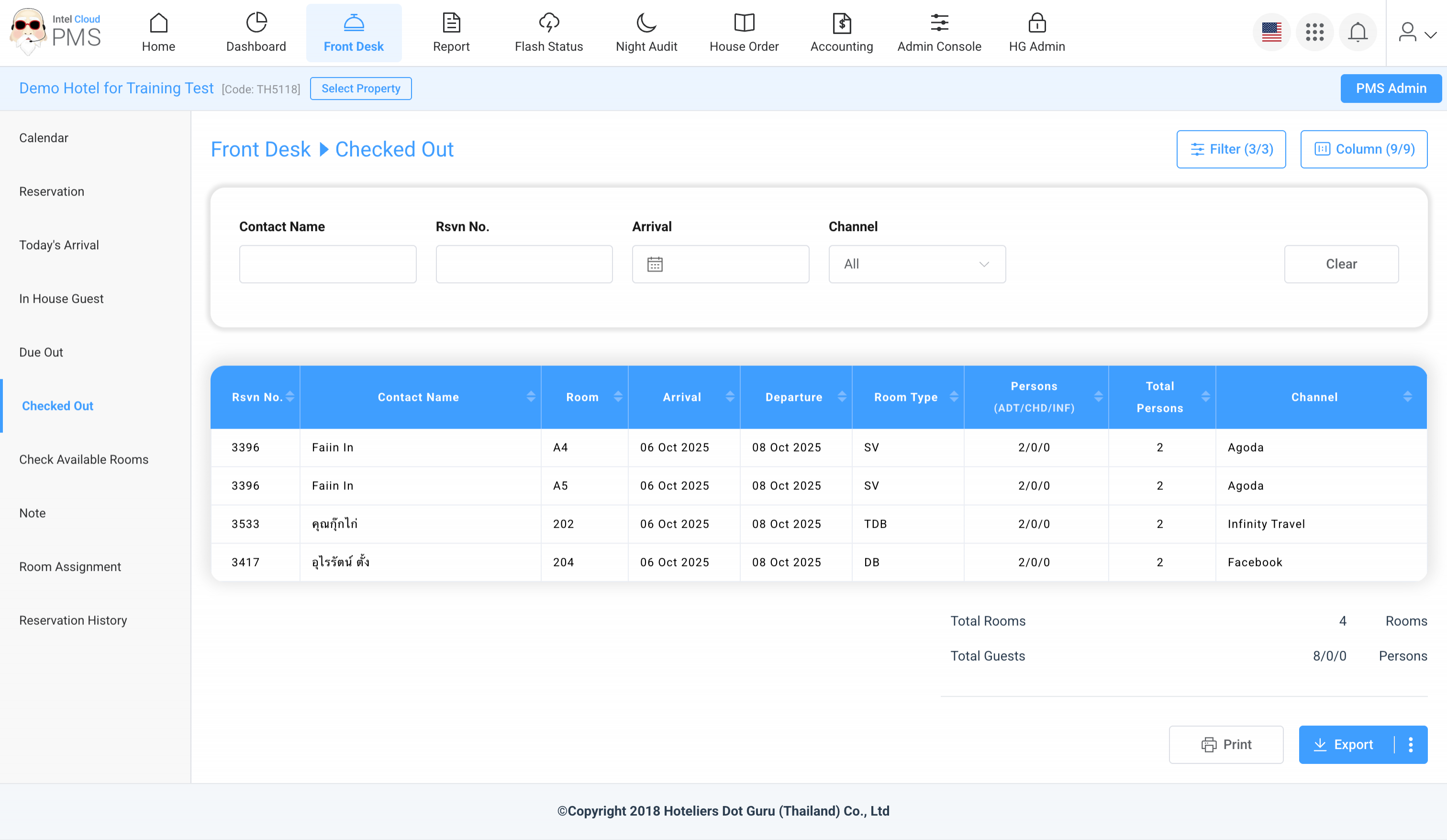Image resolution: width=1447 pixels, height=840 pixels.
Task: Click the Contact Name input field
Action: tap(327, 264)
